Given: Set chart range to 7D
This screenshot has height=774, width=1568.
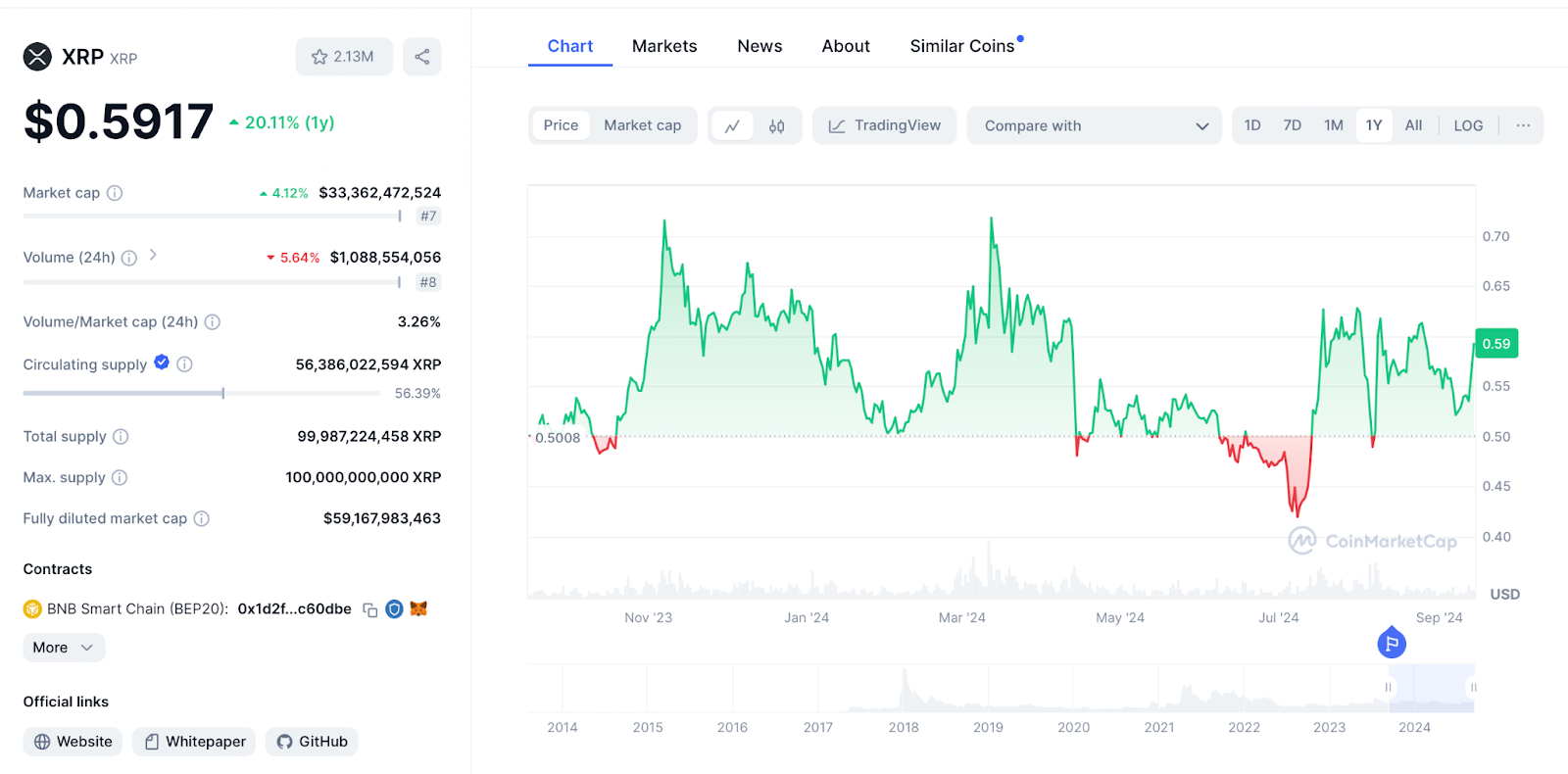Looking at the screenshot, I should pyautogui.click(x=1293, y=125).
